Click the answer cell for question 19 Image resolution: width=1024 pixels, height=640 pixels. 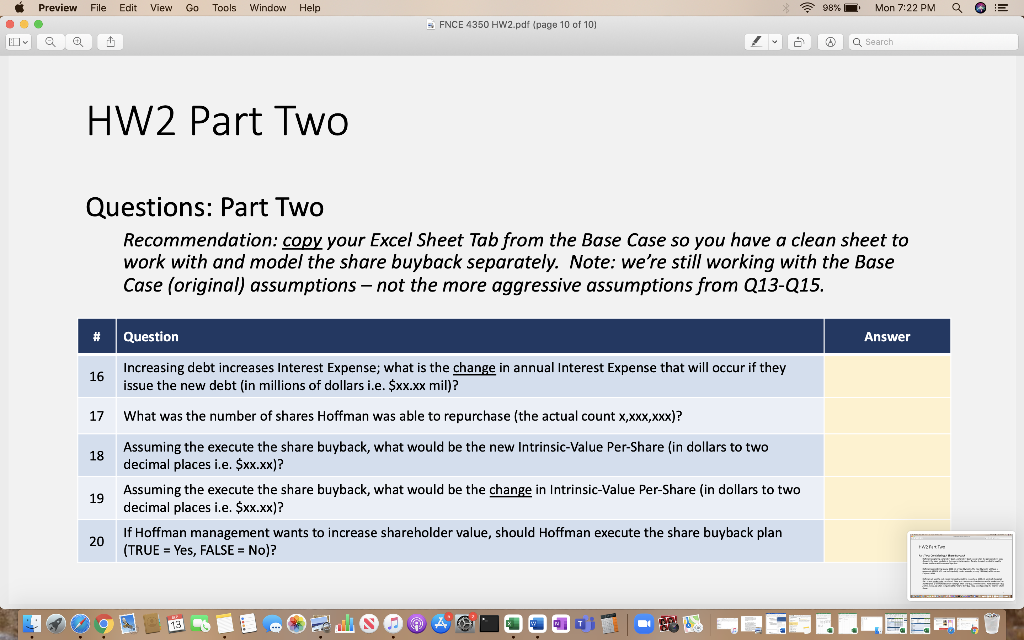(887, 498)
